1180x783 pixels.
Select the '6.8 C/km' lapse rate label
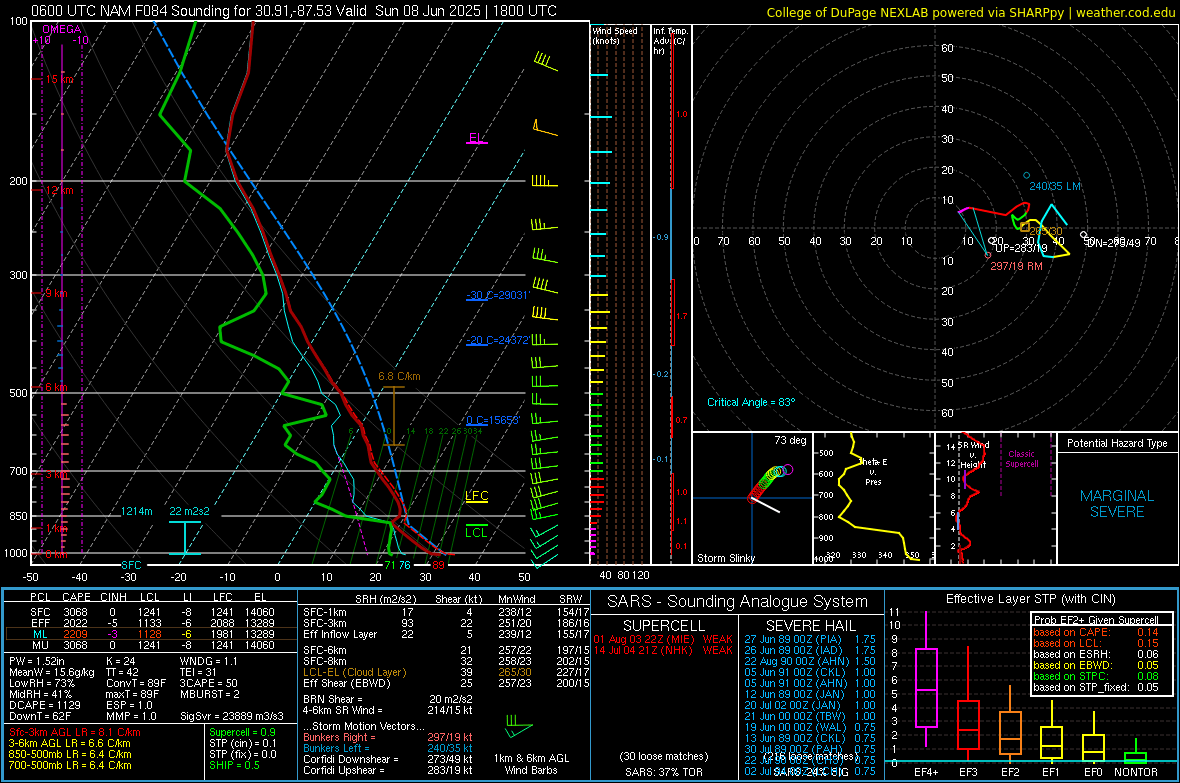399,376
